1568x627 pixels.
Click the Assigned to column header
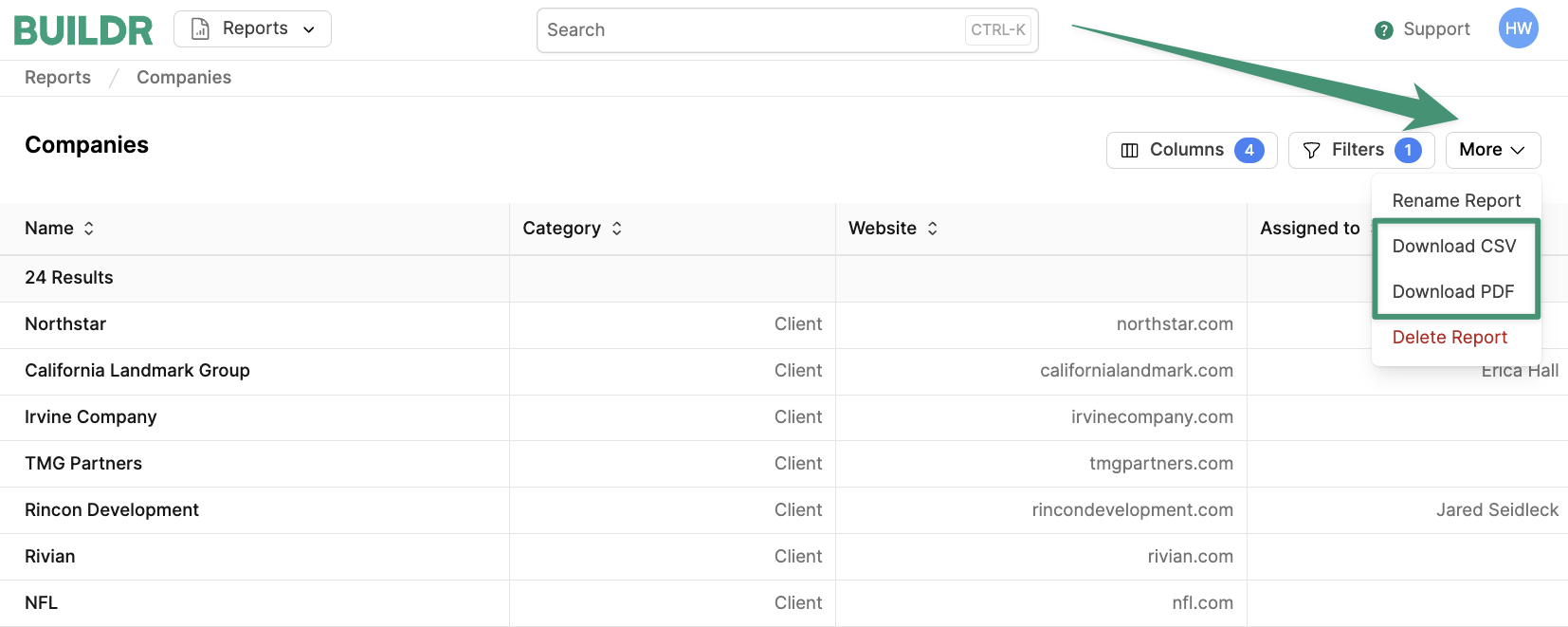1309,229
